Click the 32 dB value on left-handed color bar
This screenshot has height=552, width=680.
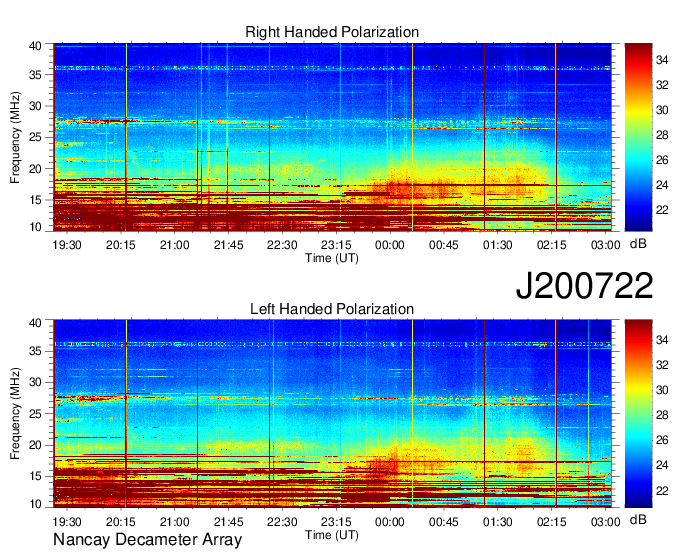pos(662,365)
